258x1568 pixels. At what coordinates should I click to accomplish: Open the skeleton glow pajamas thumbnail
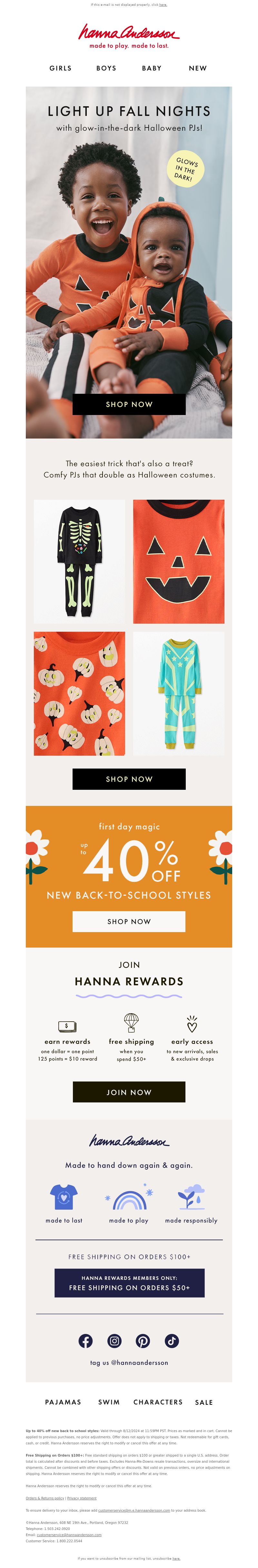(x=79, y=561)
